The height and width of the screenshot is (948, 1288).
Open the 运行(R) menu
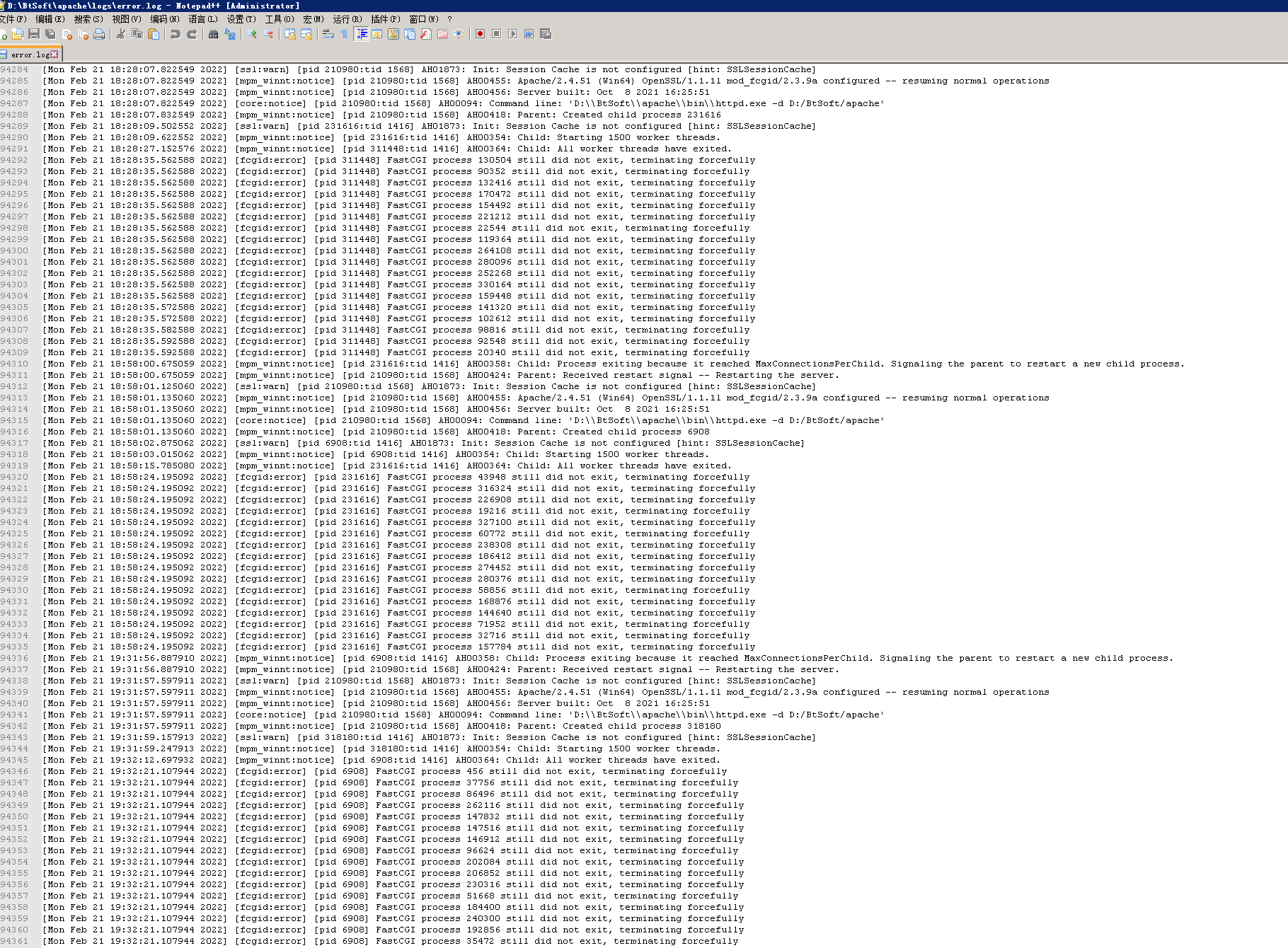347,19
